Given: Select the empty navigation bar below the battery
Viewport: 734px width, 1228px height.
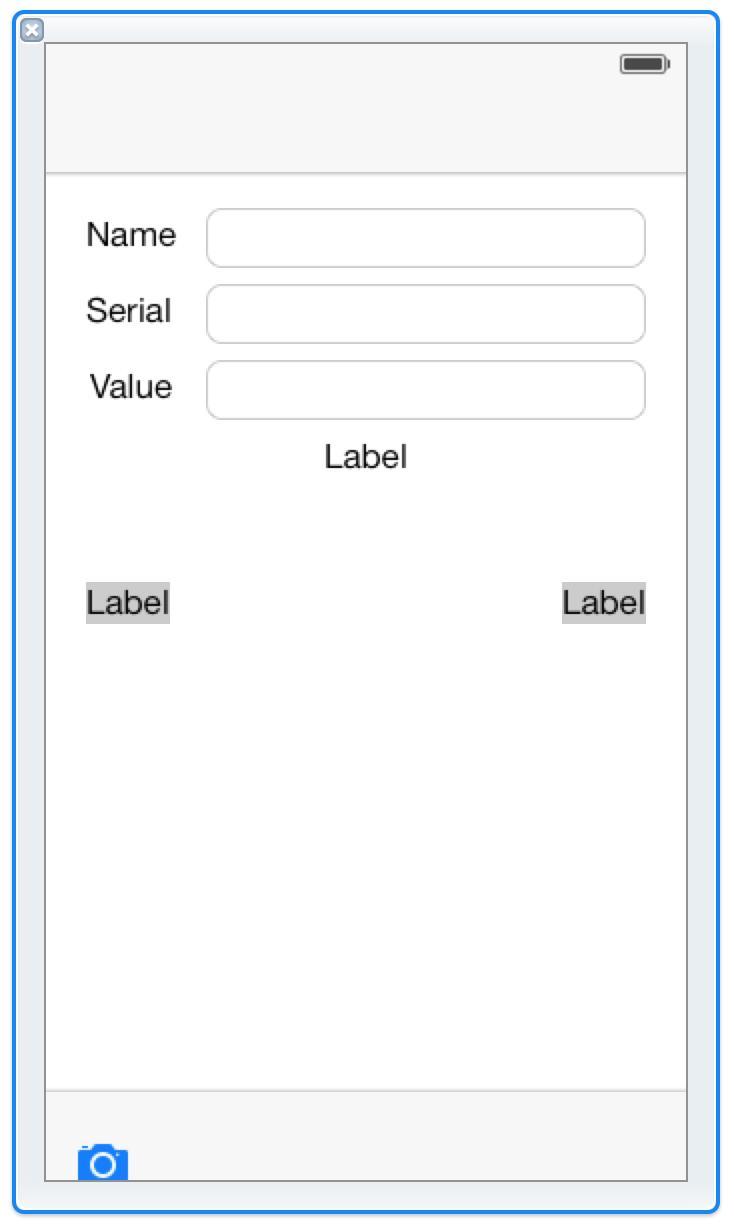Looking at the screenshot, I should click(x=366, y=130).
